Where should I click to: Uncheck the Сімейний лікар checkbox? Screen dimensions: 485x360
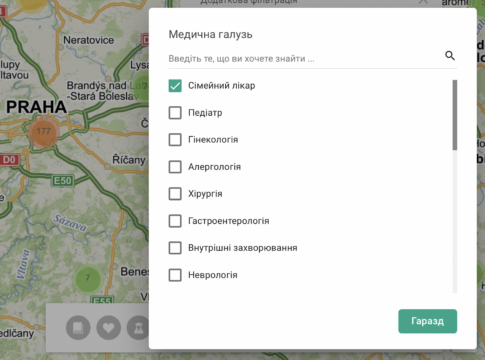[175, 86]
